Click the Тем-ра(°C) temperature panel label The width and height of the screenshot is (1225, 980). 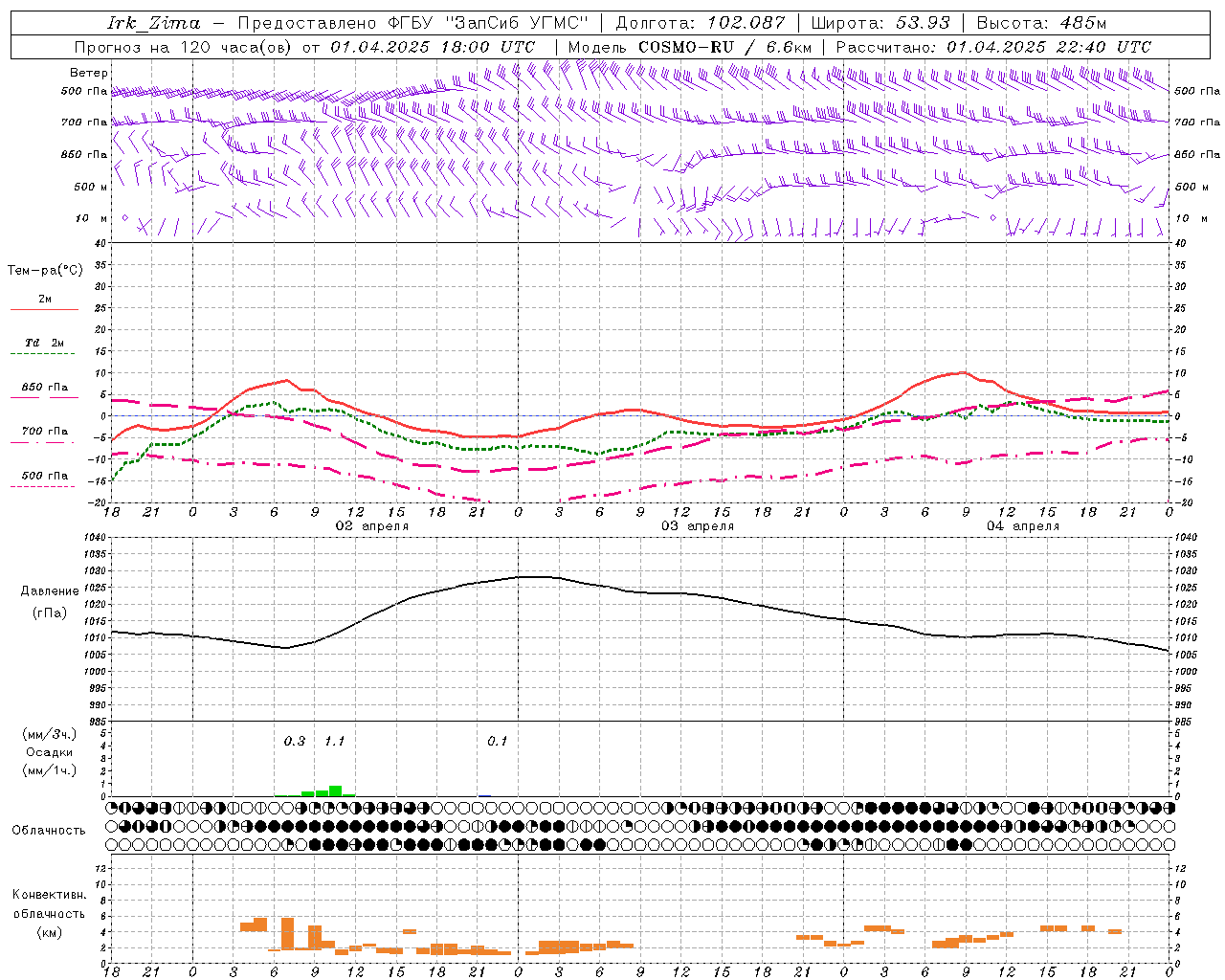(x=45, y=271)
